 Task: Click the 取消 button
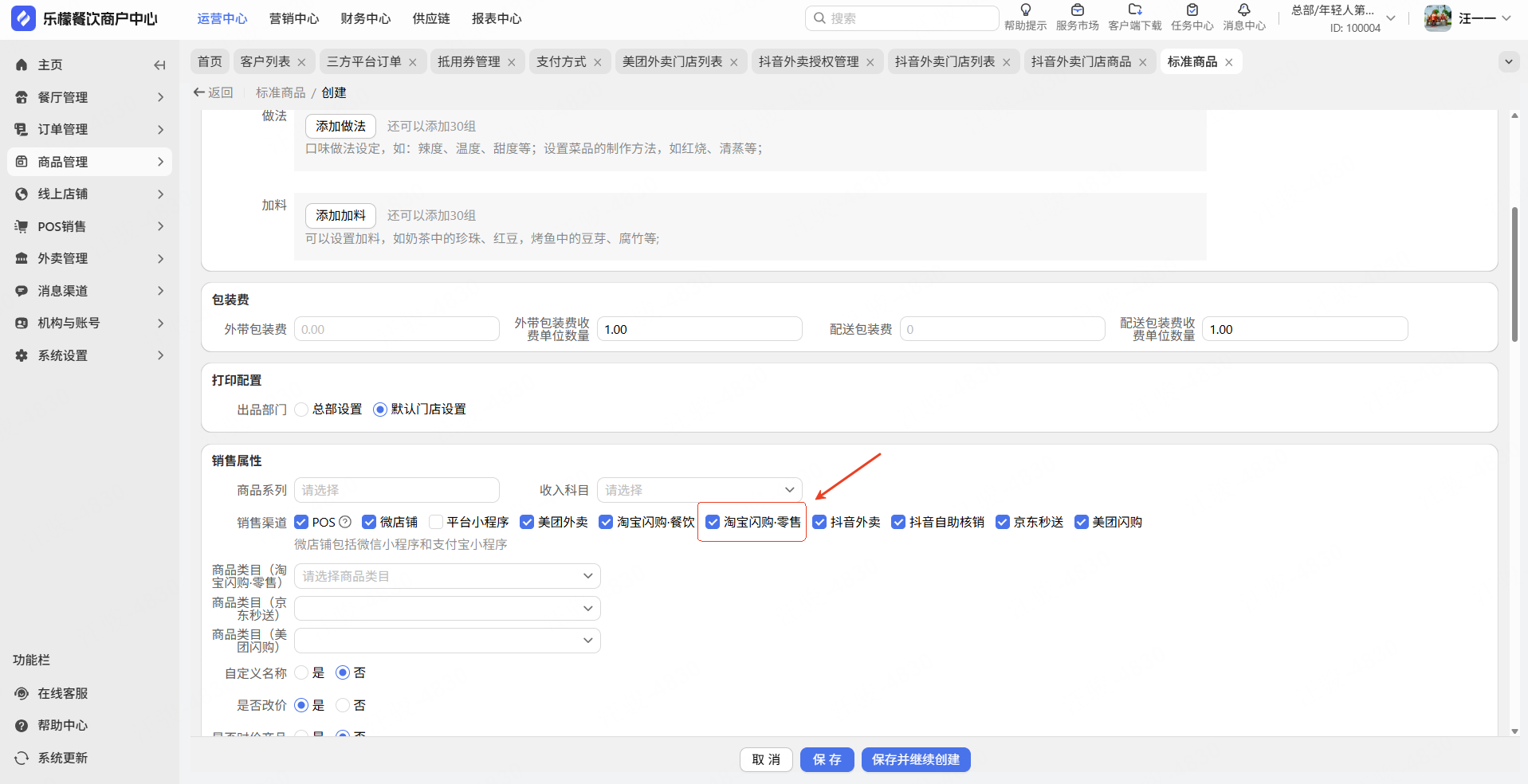pos(766,759)
